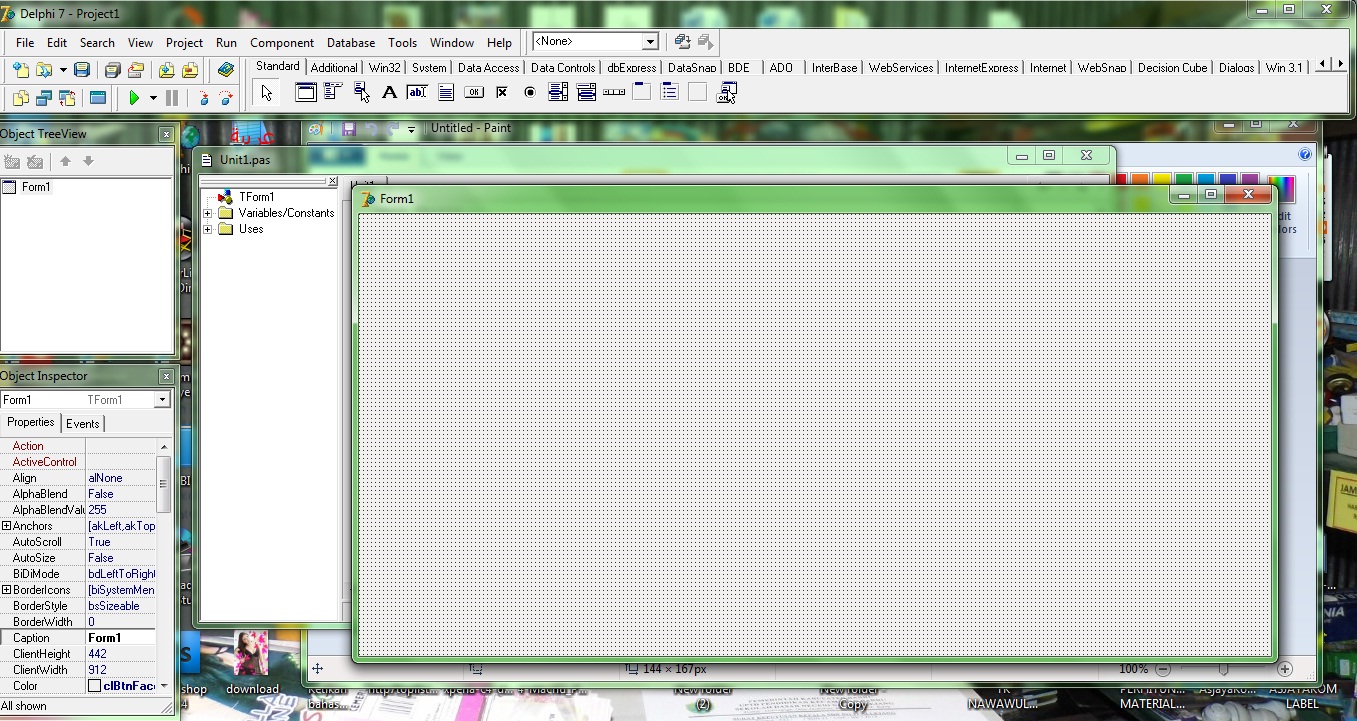Open the Database menu
This screenshot has width=1357, height=721.
tap(350, 43)
